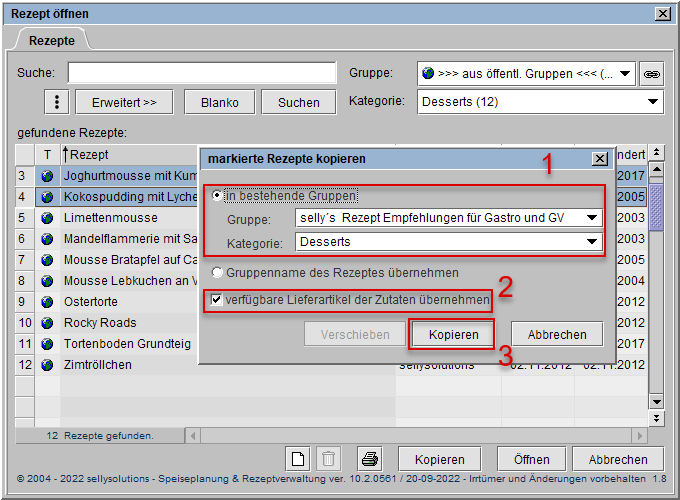Close the Rezept öffnen window
The image size is (680, 500).
[663, 14]
